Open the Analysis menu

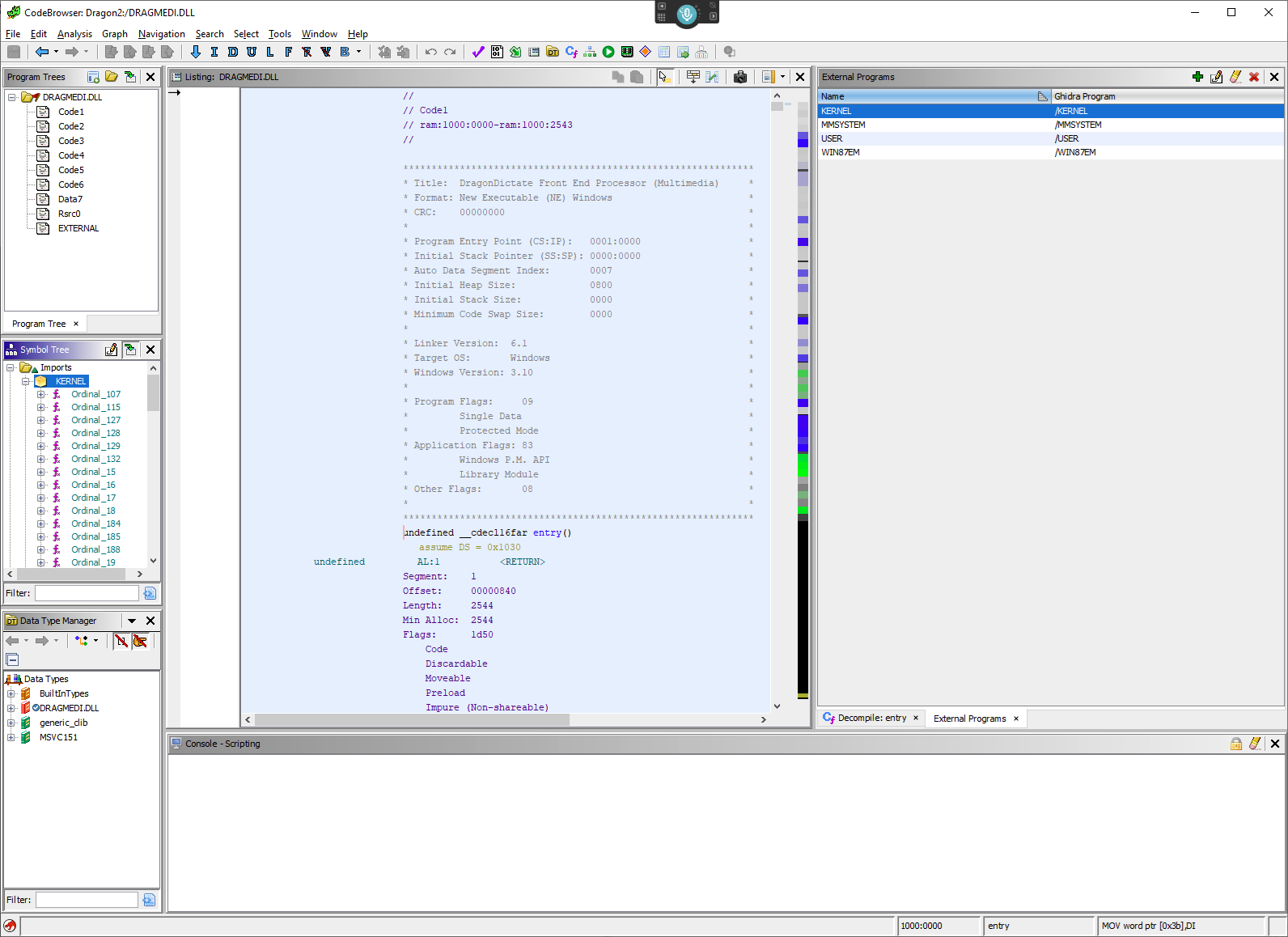tap(74, 34)
